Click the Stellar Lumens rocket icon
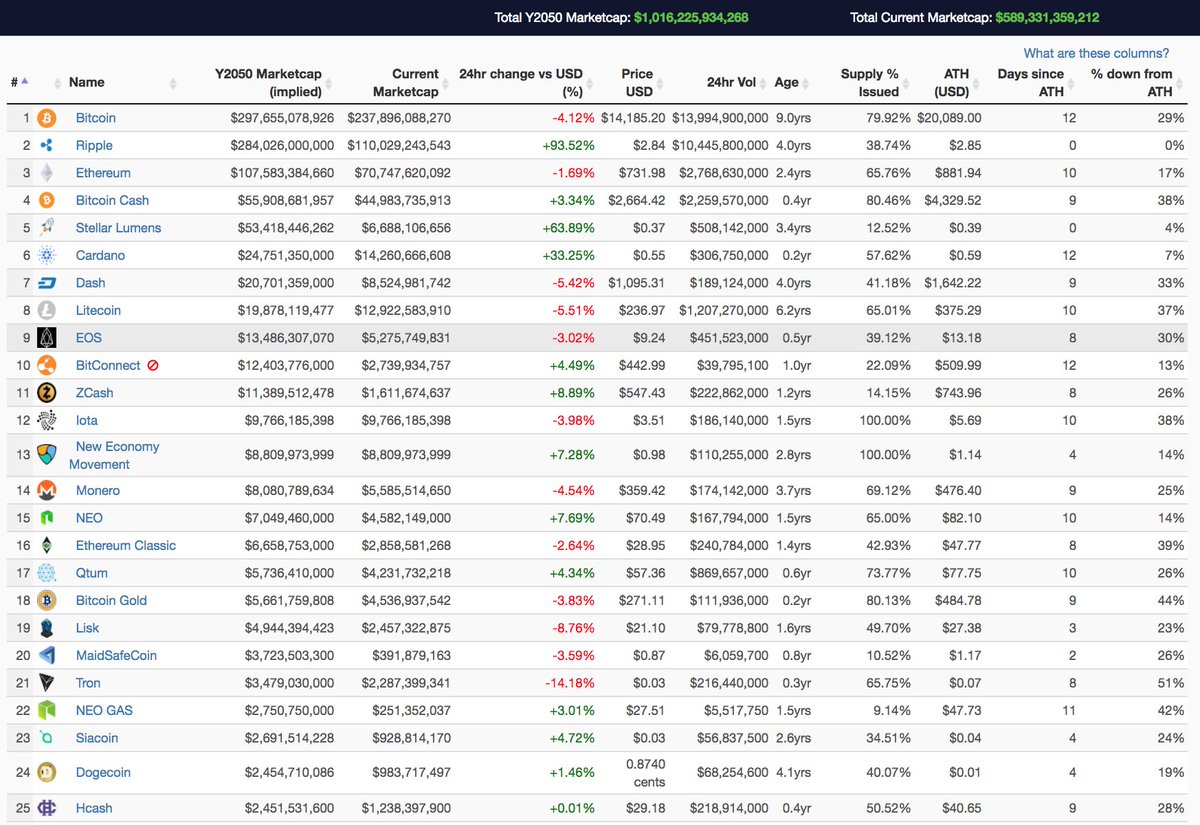Screen dimensions: 1200x825 (x=47, y=228)
